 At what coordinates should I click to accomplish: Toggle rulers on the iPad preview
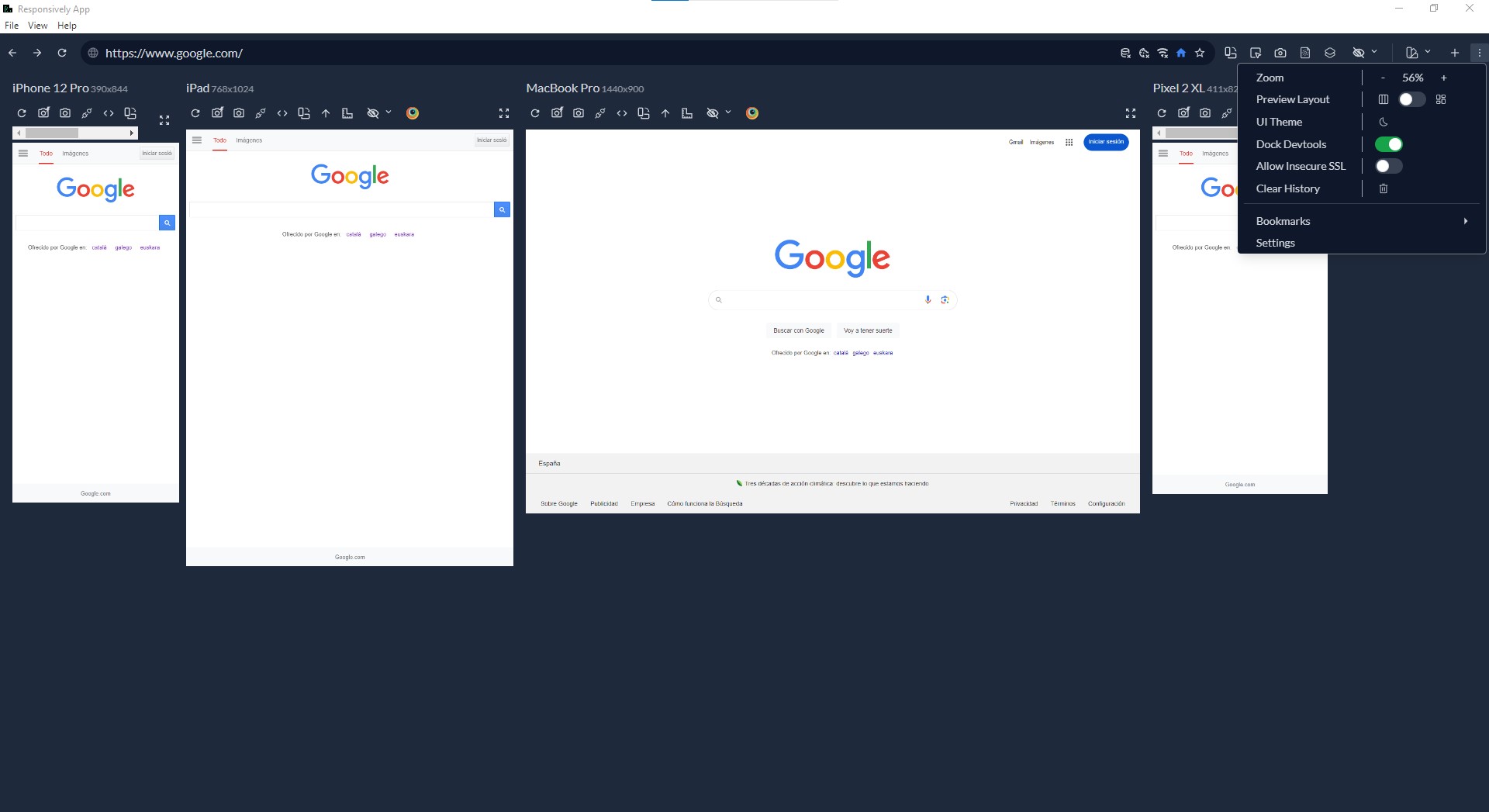coord(347,113)
